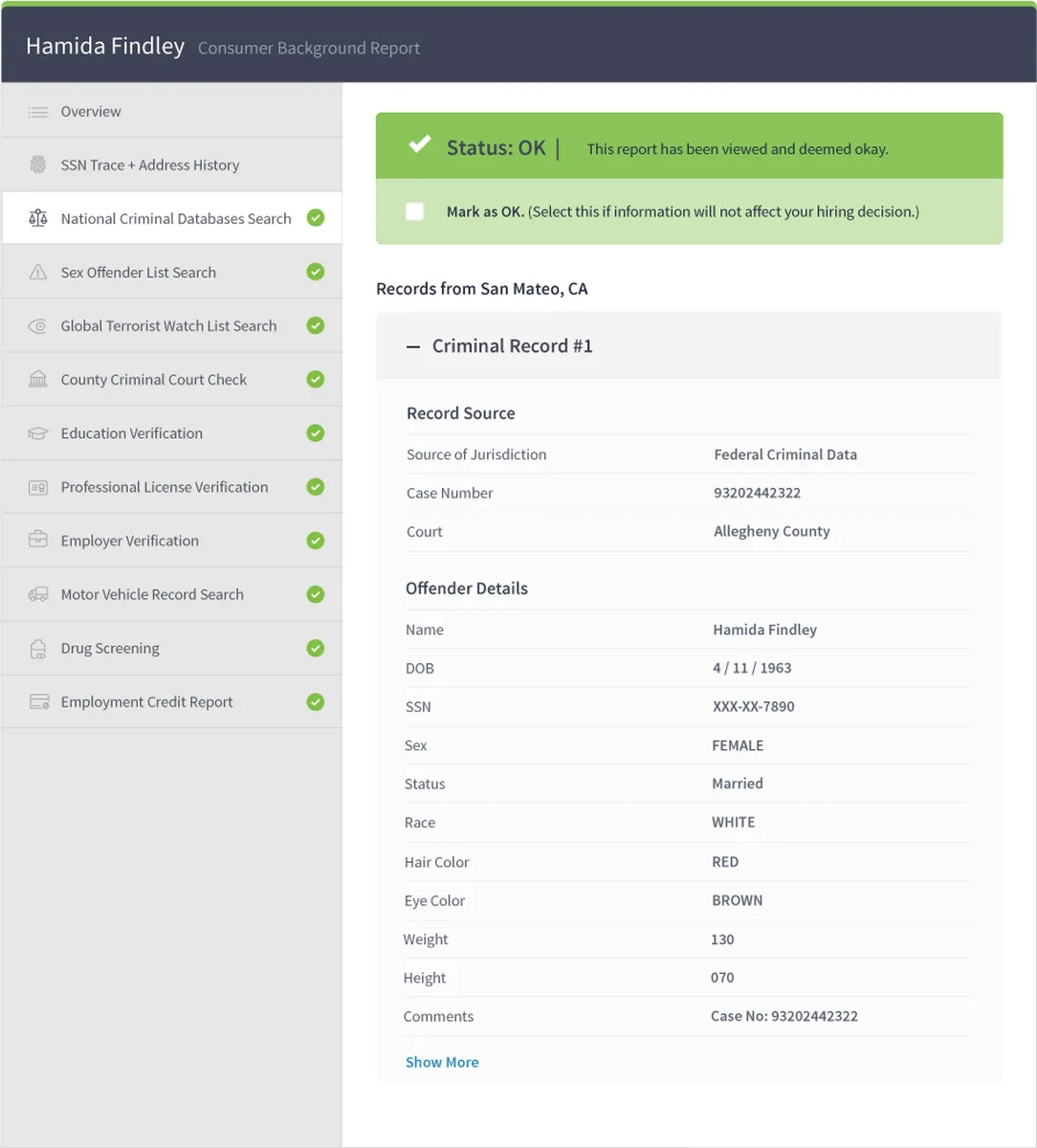The image size is (1037, 1148).
Task: Click Hair Color value RED
Action: tap(725, 862)
